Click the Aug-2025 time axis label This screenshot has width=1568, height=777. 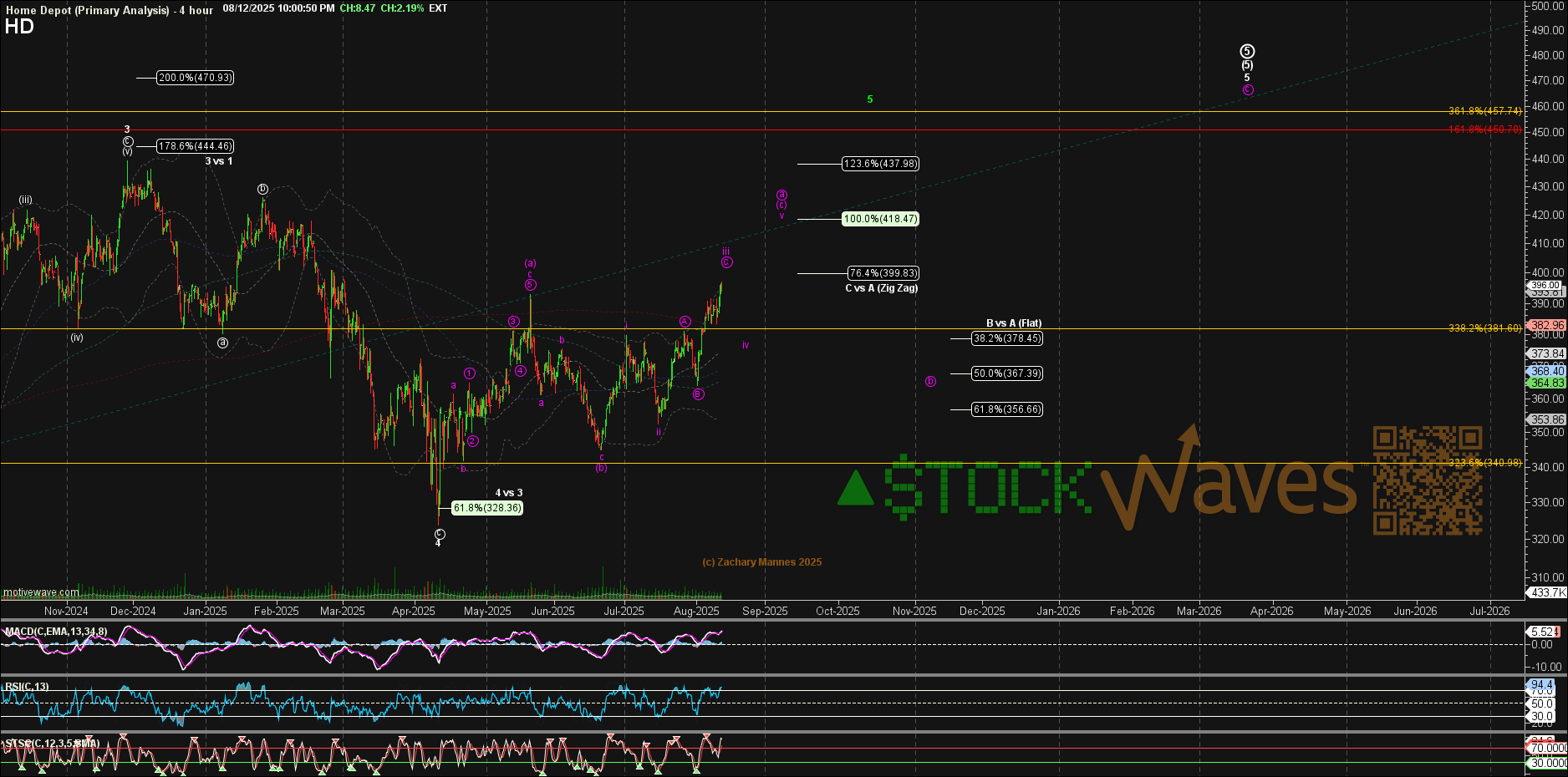696,611
